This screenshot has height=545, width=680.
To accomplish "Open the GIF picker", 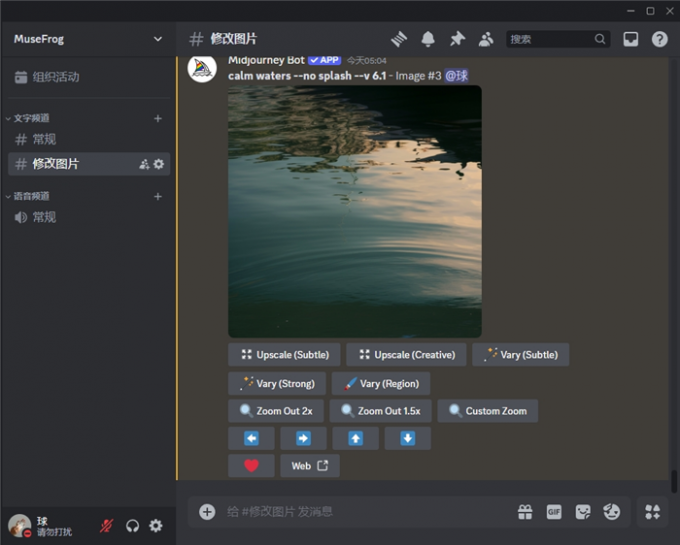I will tap(554, 512).
